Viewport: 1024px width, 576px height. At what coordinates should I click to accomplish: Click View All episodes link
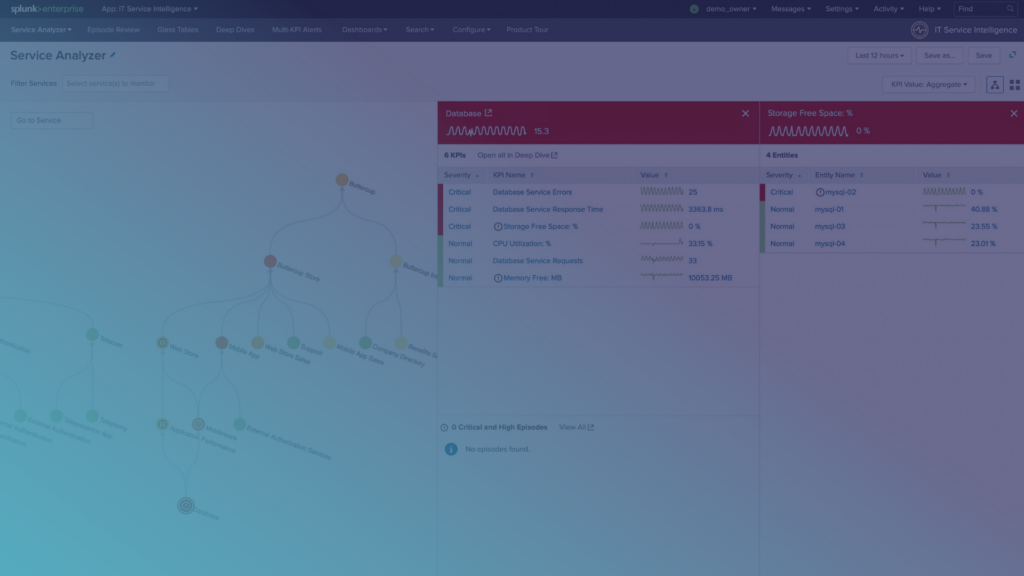tap(576, 428)
